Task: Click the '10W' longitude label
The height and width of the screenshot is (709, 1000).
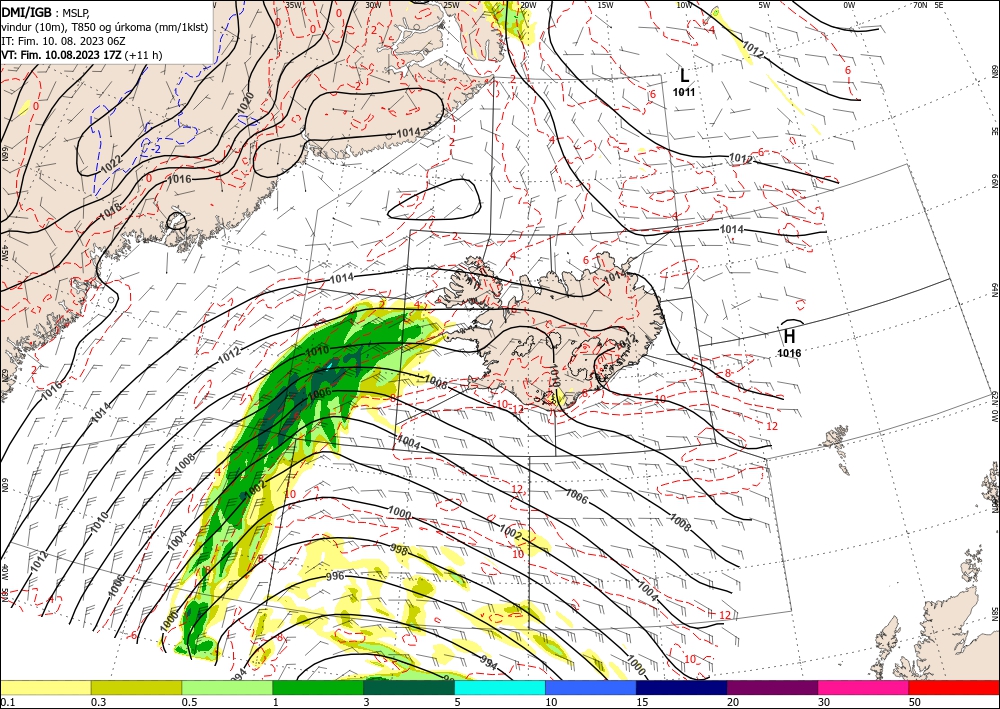Action: coord(684,4)
